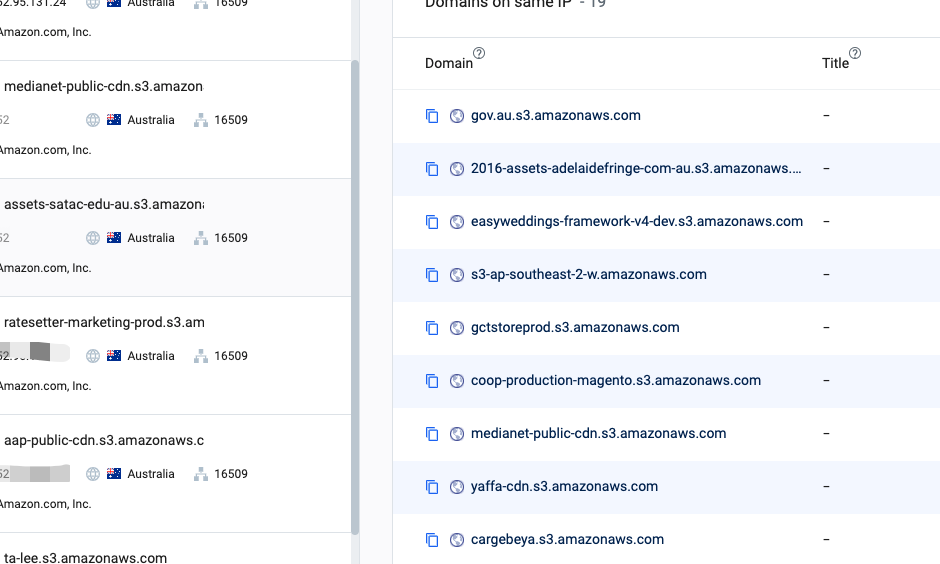940x564 pixels.
Task: Click the Domain column help icon
Action: pyautogui.click(x=479, y=53)
